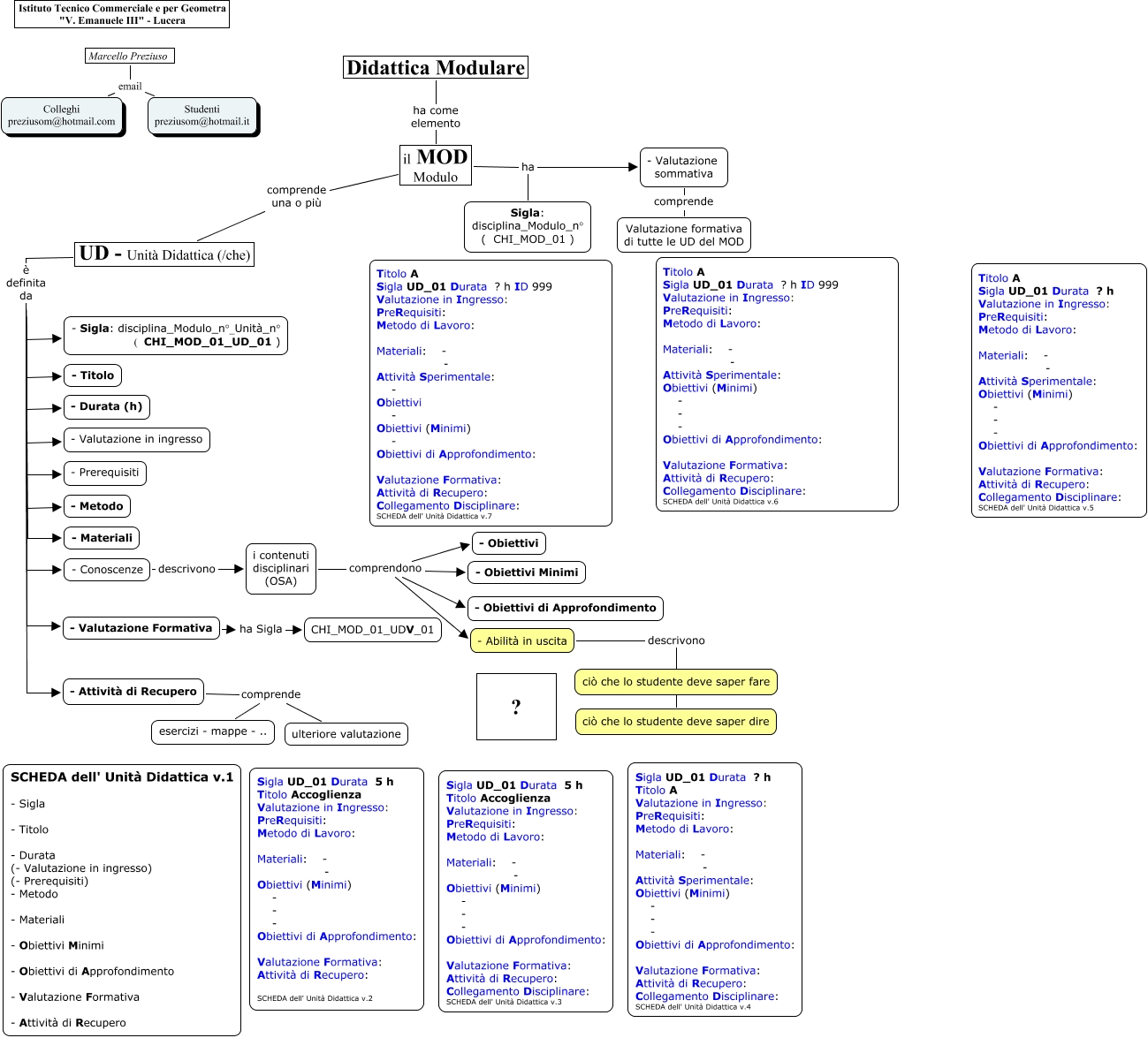Click the Obiettivi di Approfondimento node
The height and width of the screenshot is (1038, 1148).
click(x=565, y=608)
